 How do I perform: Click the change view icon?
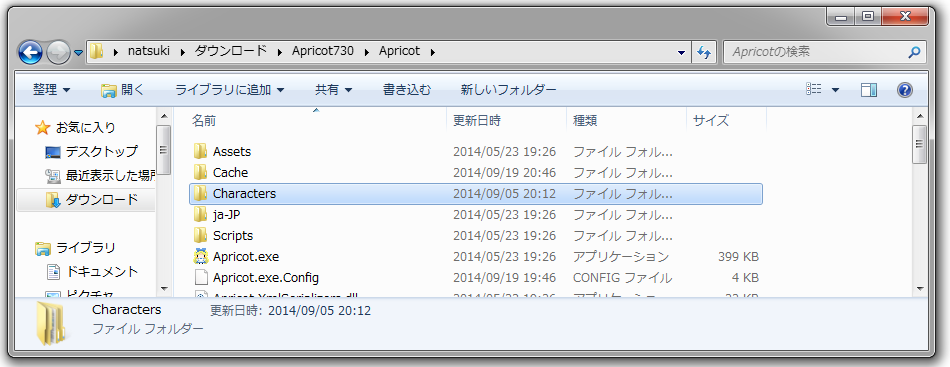click(x=814, y=90)
